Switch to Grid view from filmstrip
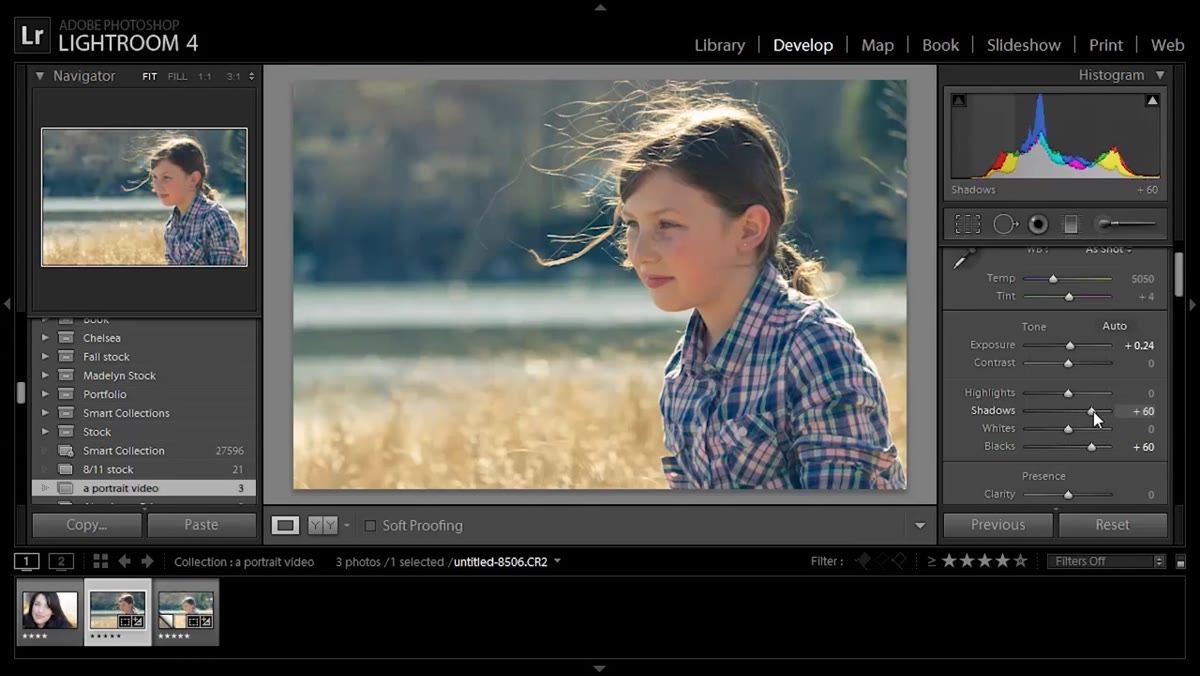This screenshot has height=676, width=1200. pos(101,561)
